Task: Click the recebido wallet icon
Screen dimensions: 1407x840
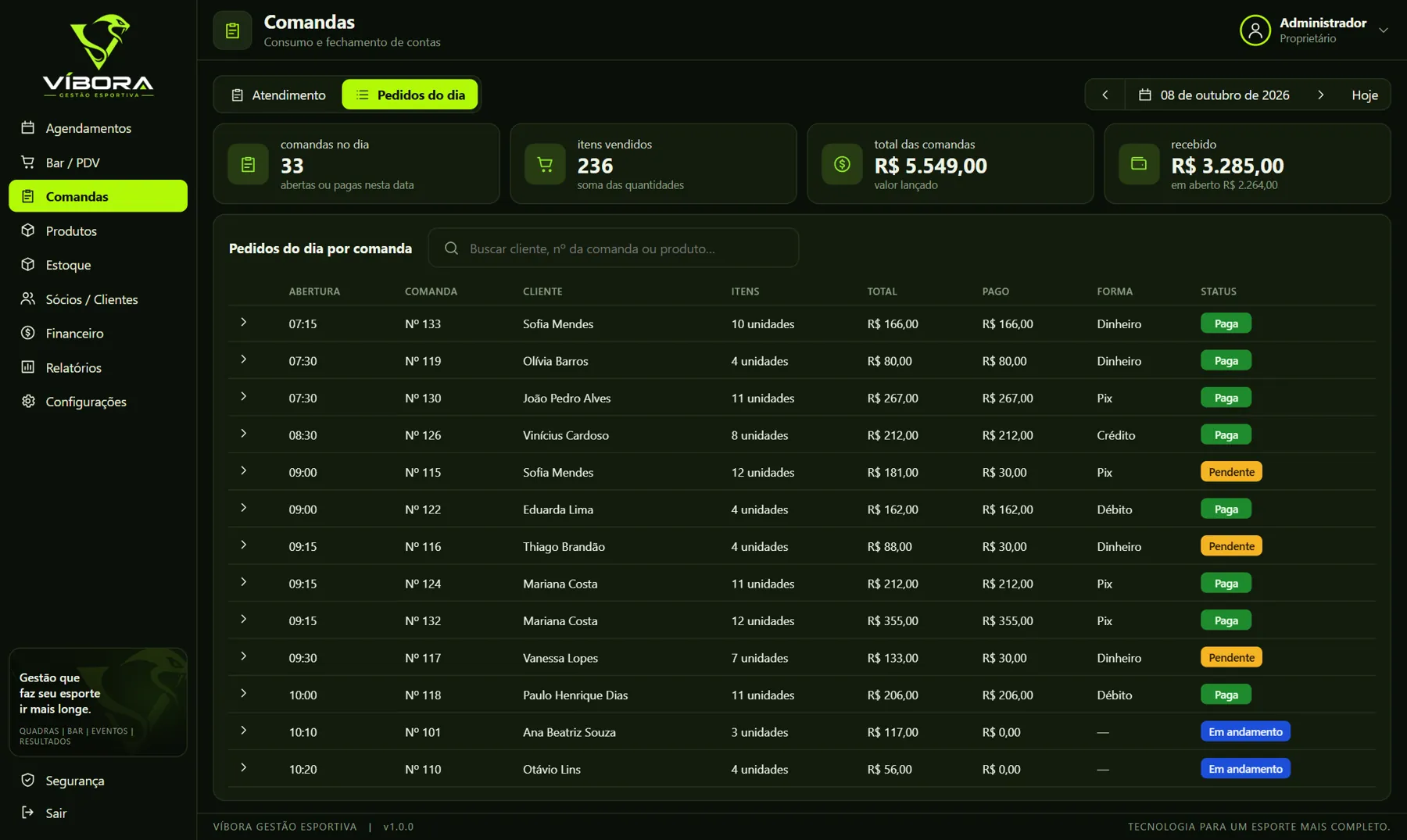Action: click(1139, 164)
